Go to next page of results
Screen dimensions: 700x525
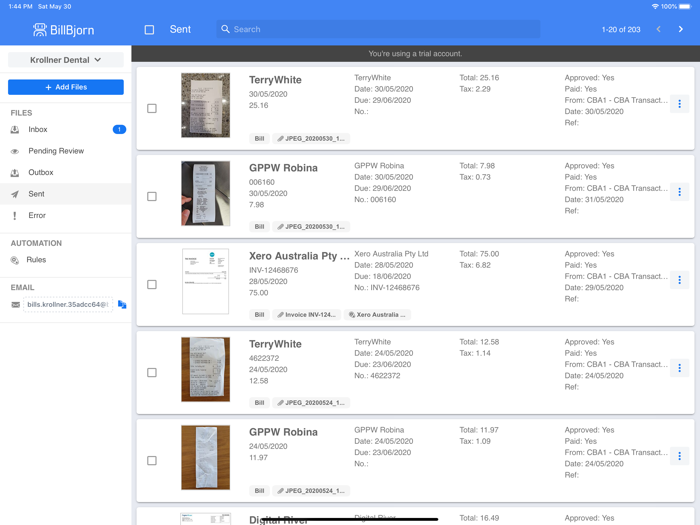coord(680,29)
